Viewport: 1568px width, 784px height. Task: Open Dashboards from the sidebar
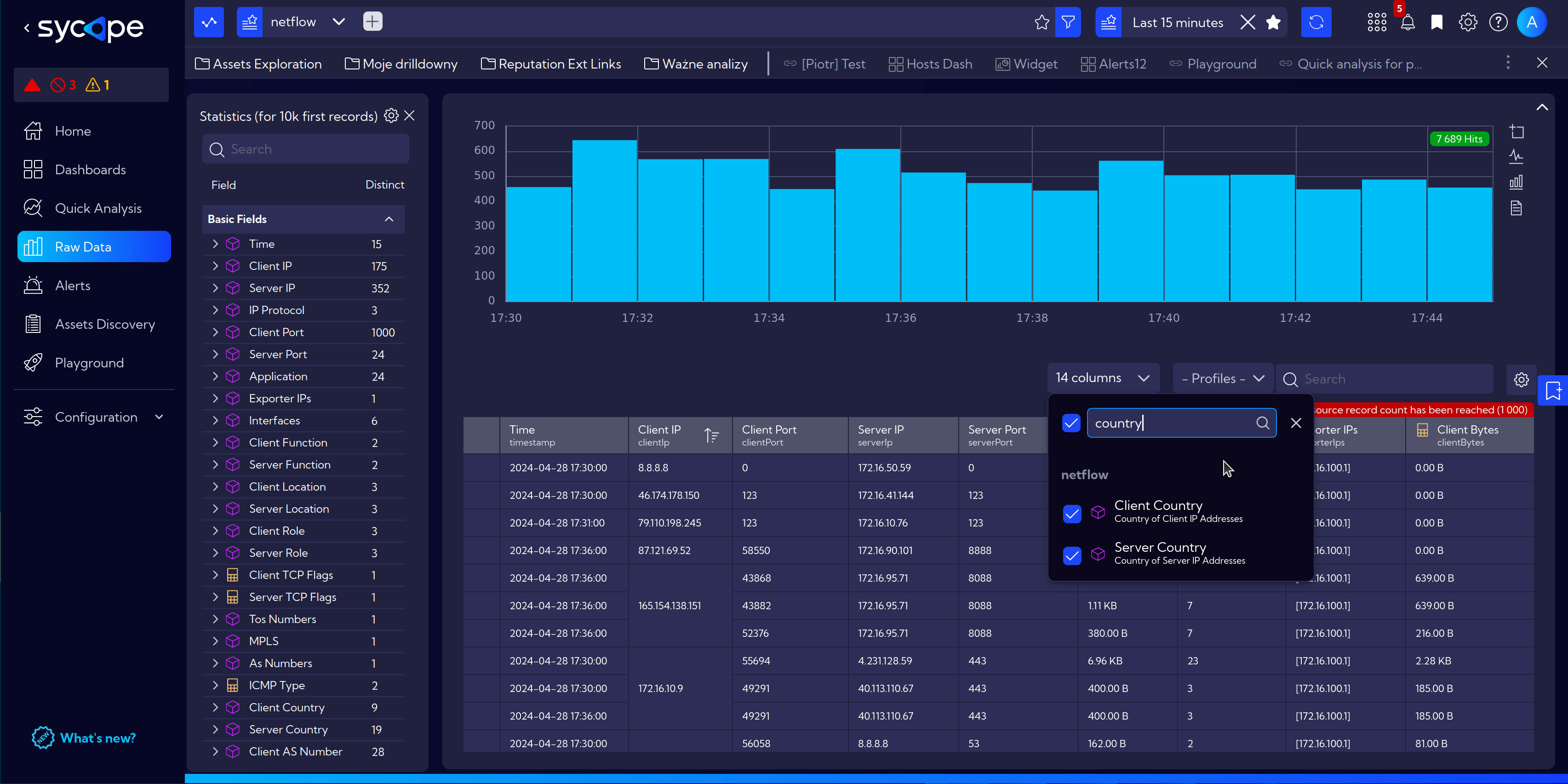[94, 169]
